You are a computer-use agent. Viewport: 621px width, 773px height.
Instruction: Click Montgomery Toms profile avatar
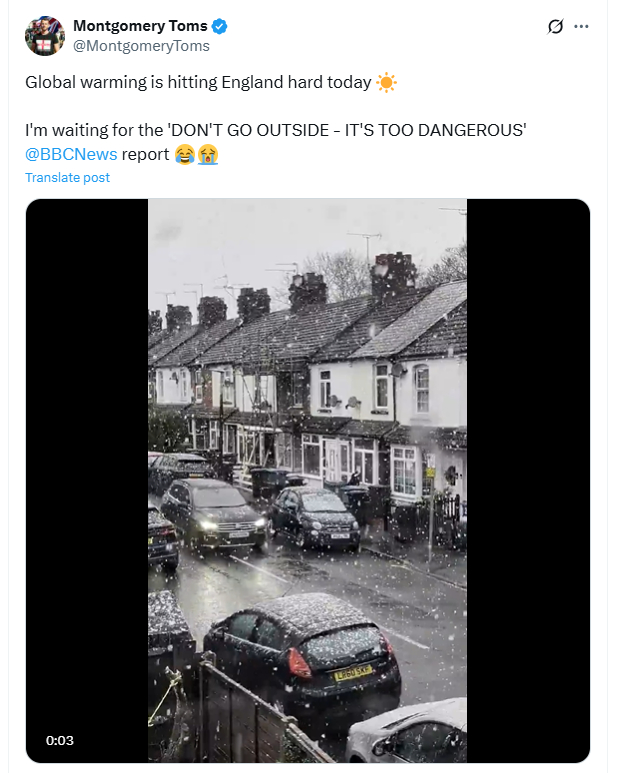(44, 36)
